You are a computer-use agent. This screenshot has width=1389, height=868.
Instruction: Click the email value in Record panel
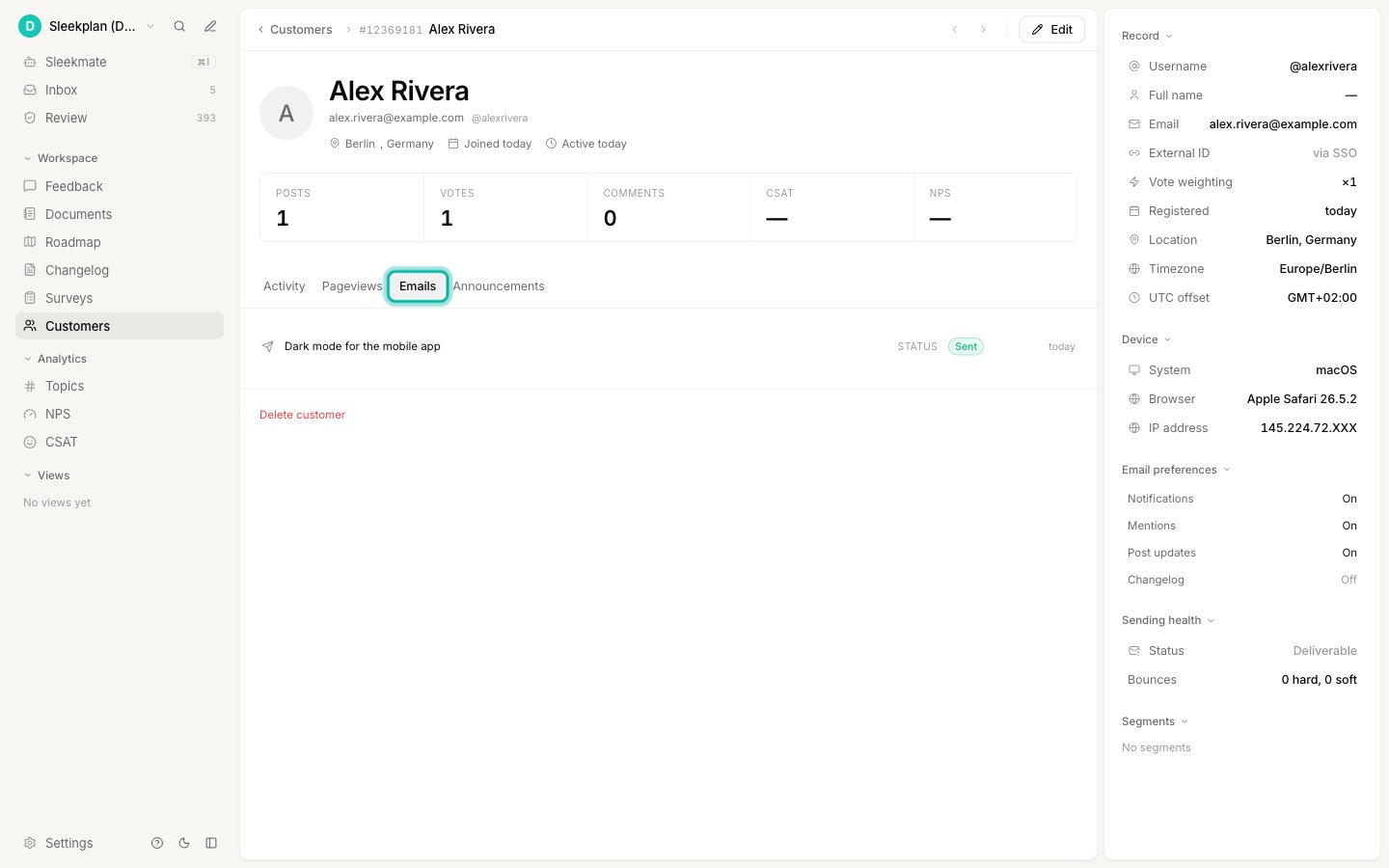(1283, 124)
